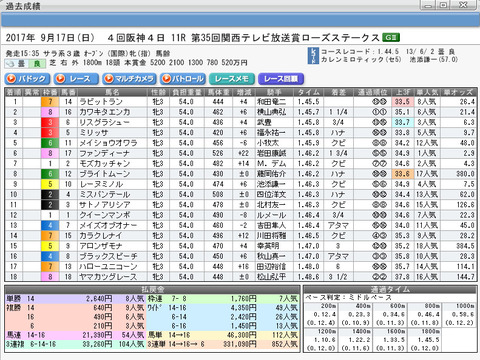Select horse ハローユニコーン
The width and height of the screenshot is (480, 360).
[108, 267]
